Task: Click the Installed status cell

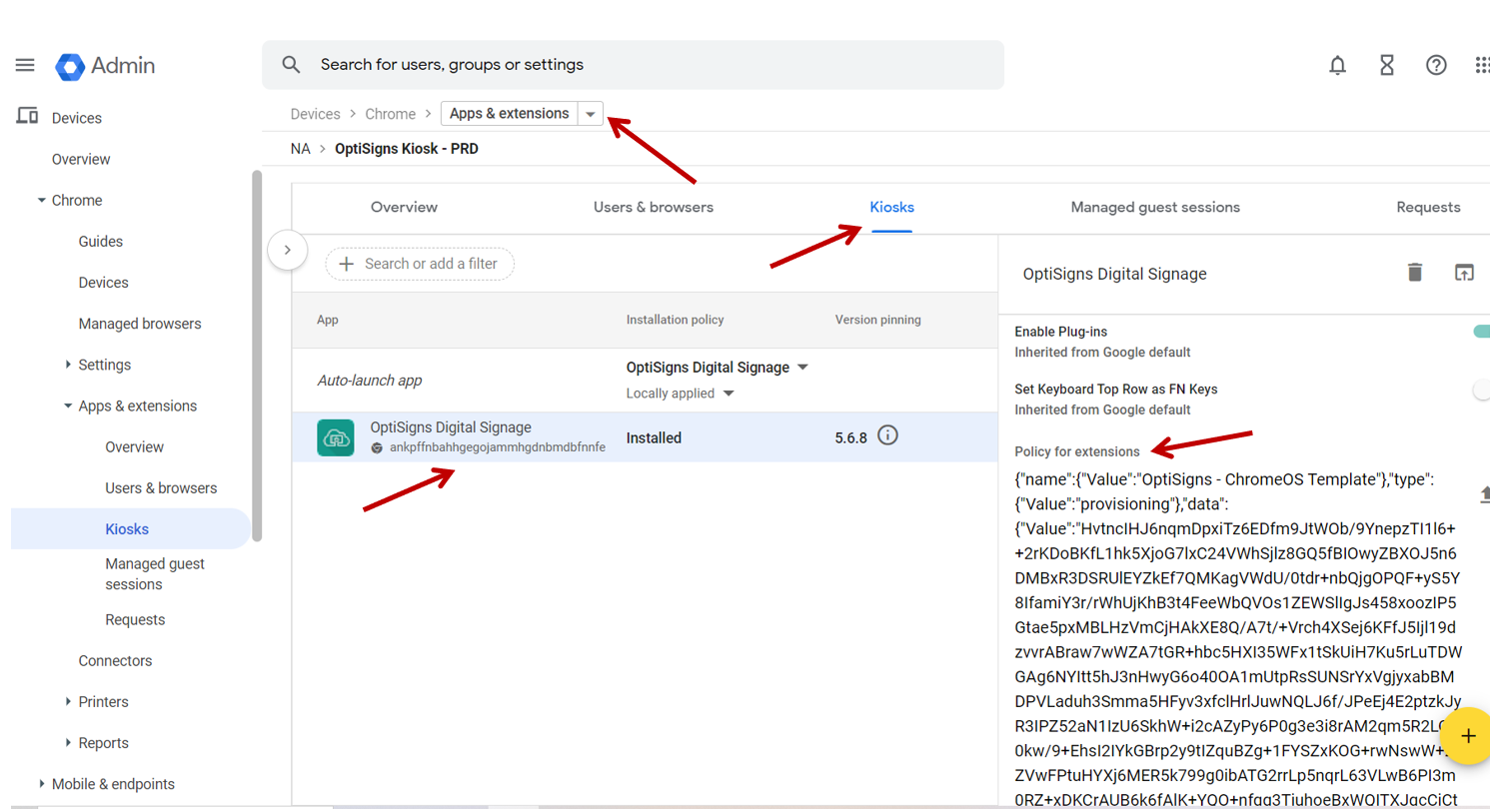Action: [654, 437]
